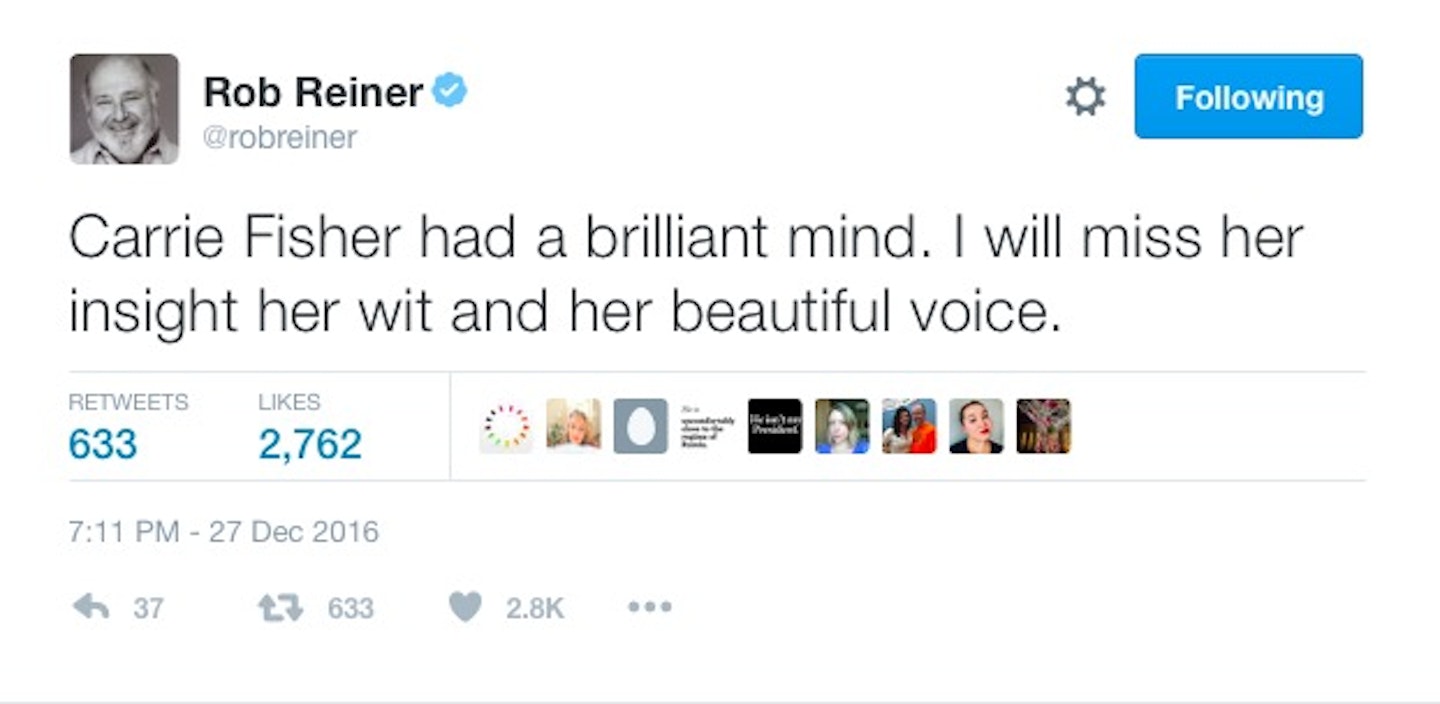Click the default egg avatar

[640, 426]
